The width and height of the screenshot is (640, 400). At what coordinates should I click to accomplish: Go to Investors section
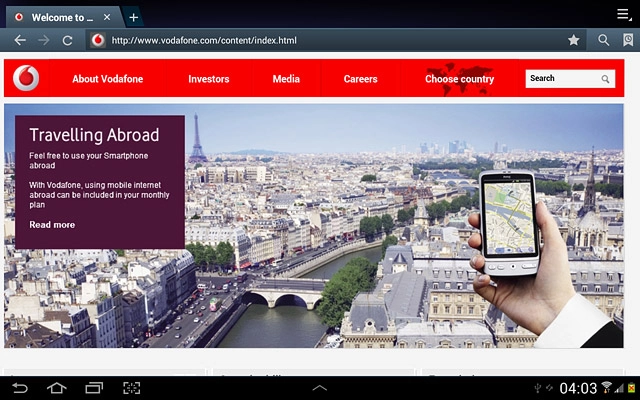208,79
